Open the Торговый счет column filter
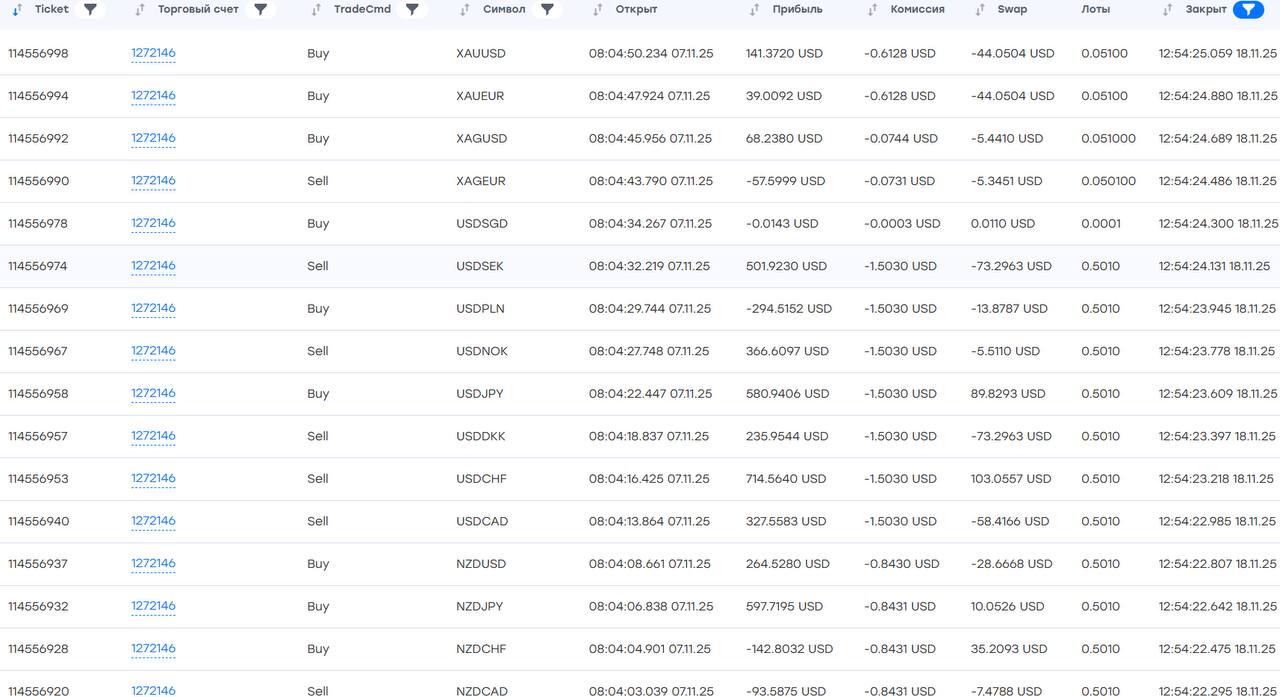Viewport: 1280px width, 697px height. pos(260,9)
